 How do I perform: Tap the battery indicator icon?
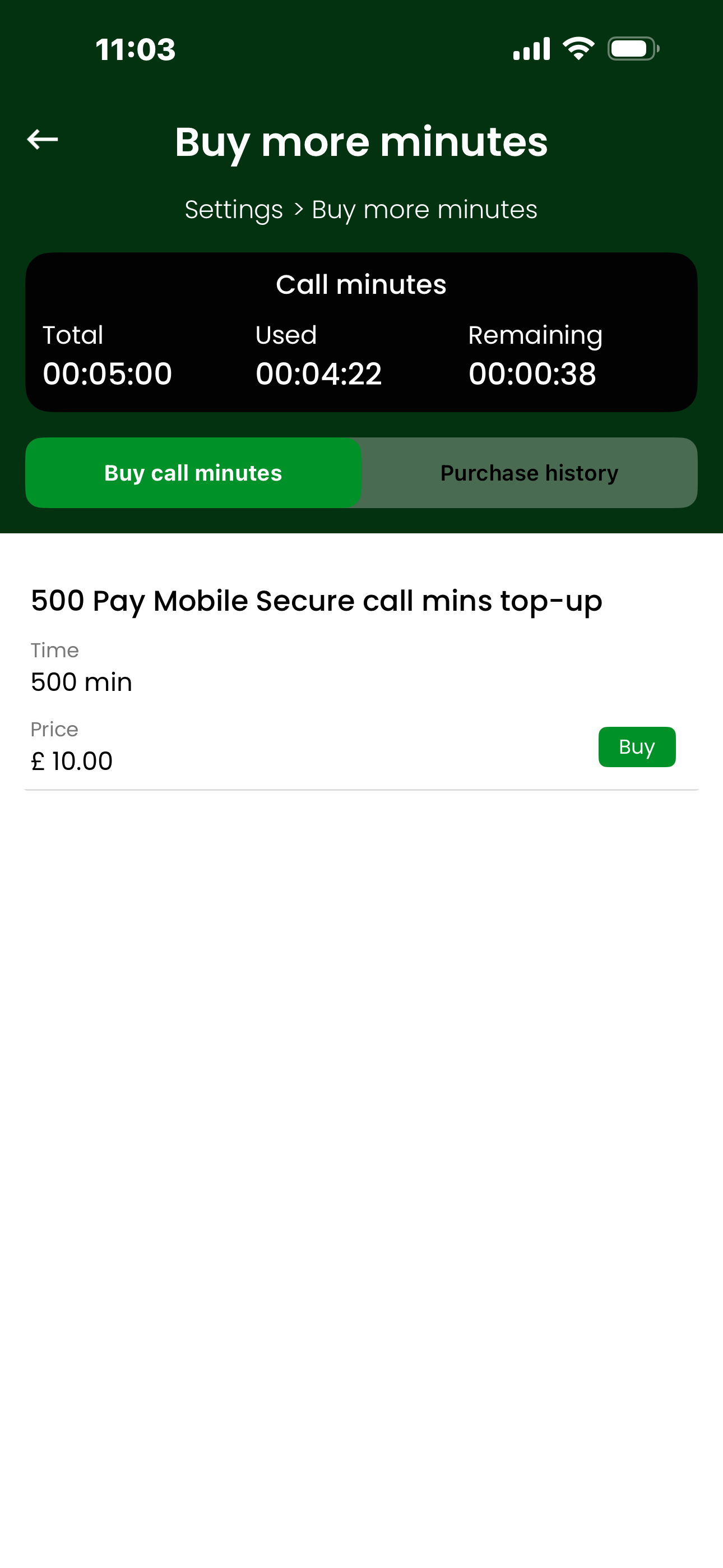pyautogui.click(x=633, y=49)
